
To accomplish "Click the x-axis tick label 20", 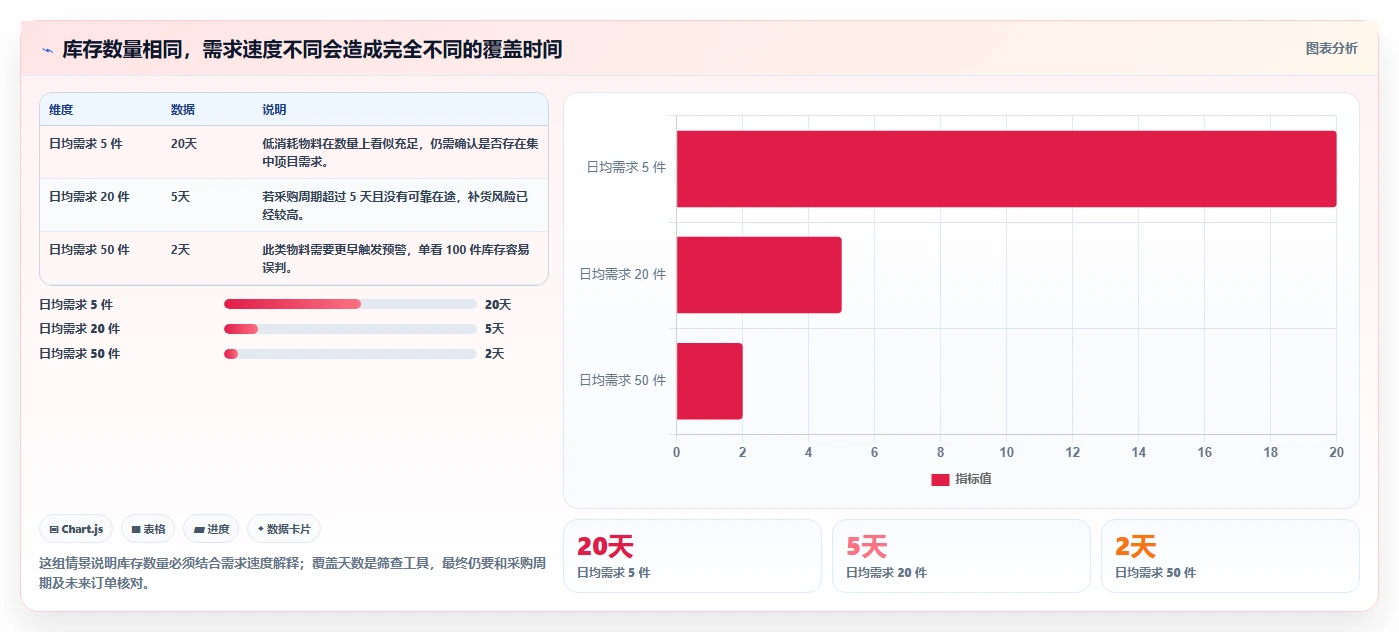I will [x=1336, y=453].
